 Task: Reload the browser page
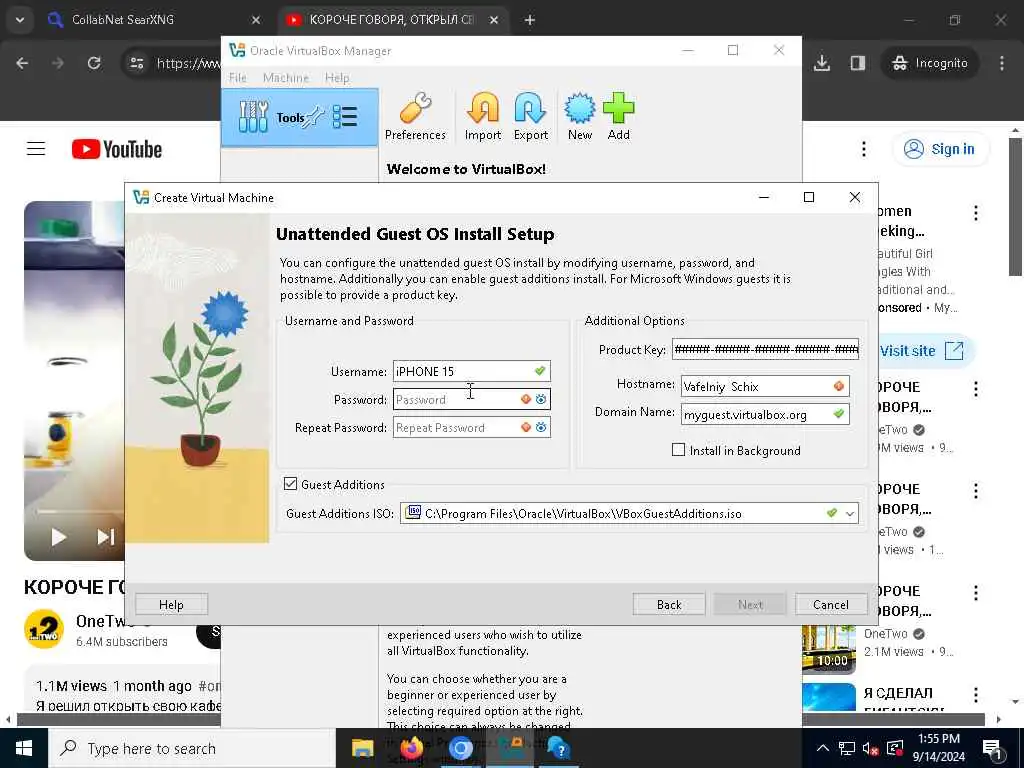[x=94, y=63]
